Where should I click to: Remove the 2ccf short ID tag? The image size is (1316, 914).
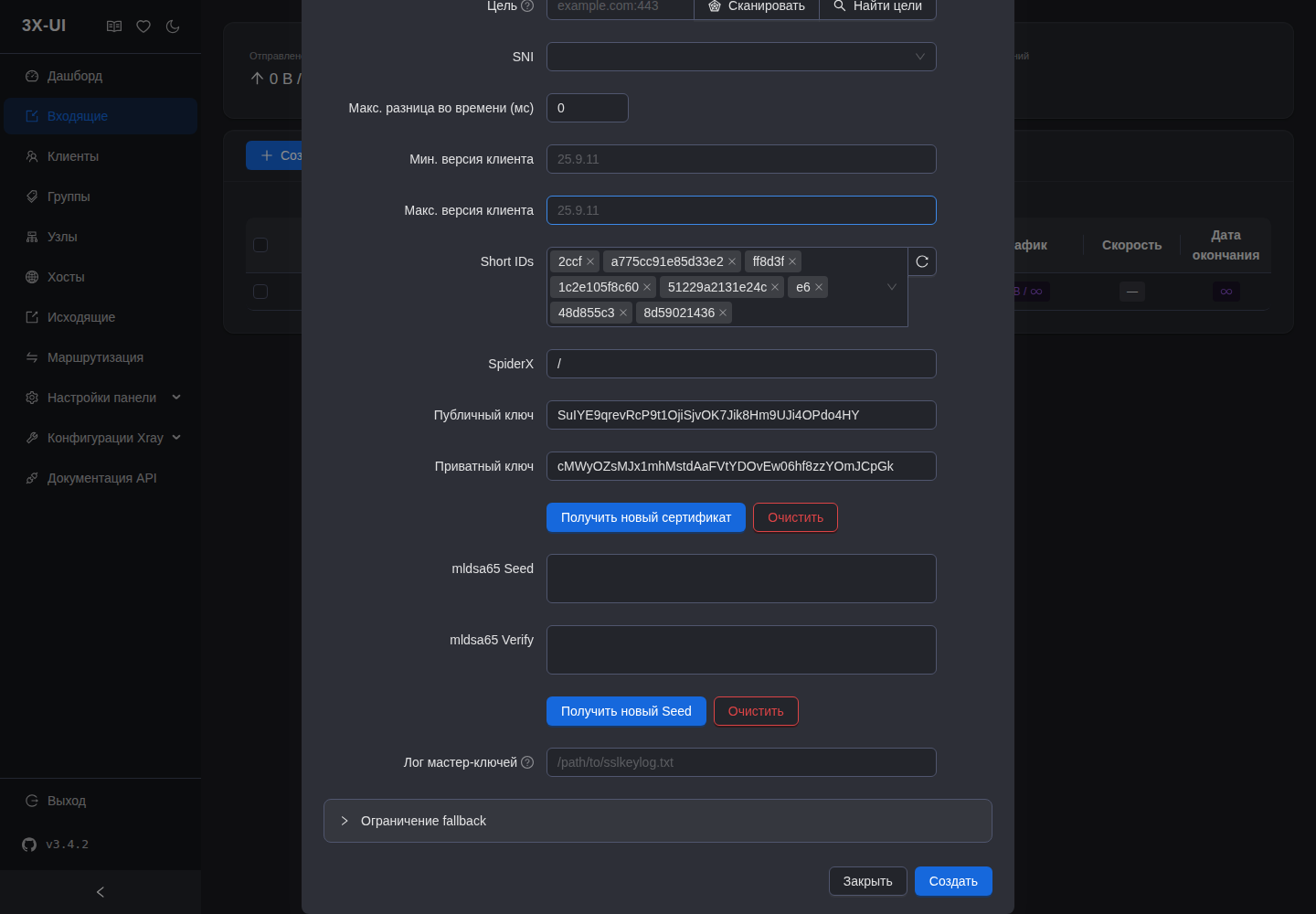click(590, 261)
